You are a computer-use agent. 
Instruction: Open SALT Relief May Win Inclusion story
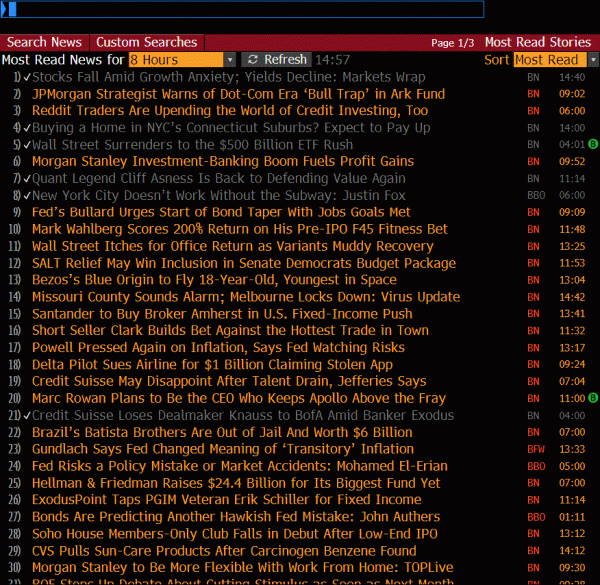(244, 263)
